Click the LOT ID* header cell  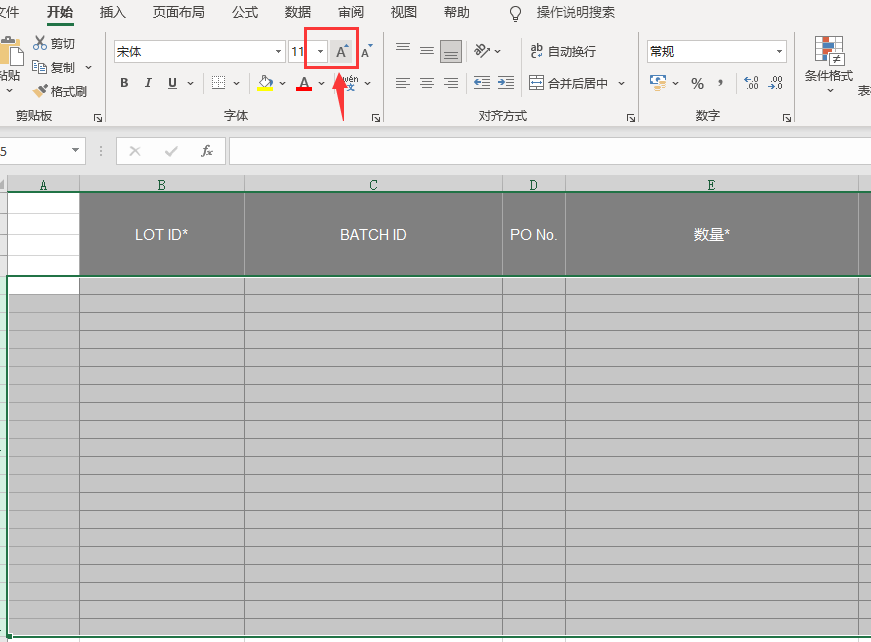pyautogui.click(x=162, y=234)
